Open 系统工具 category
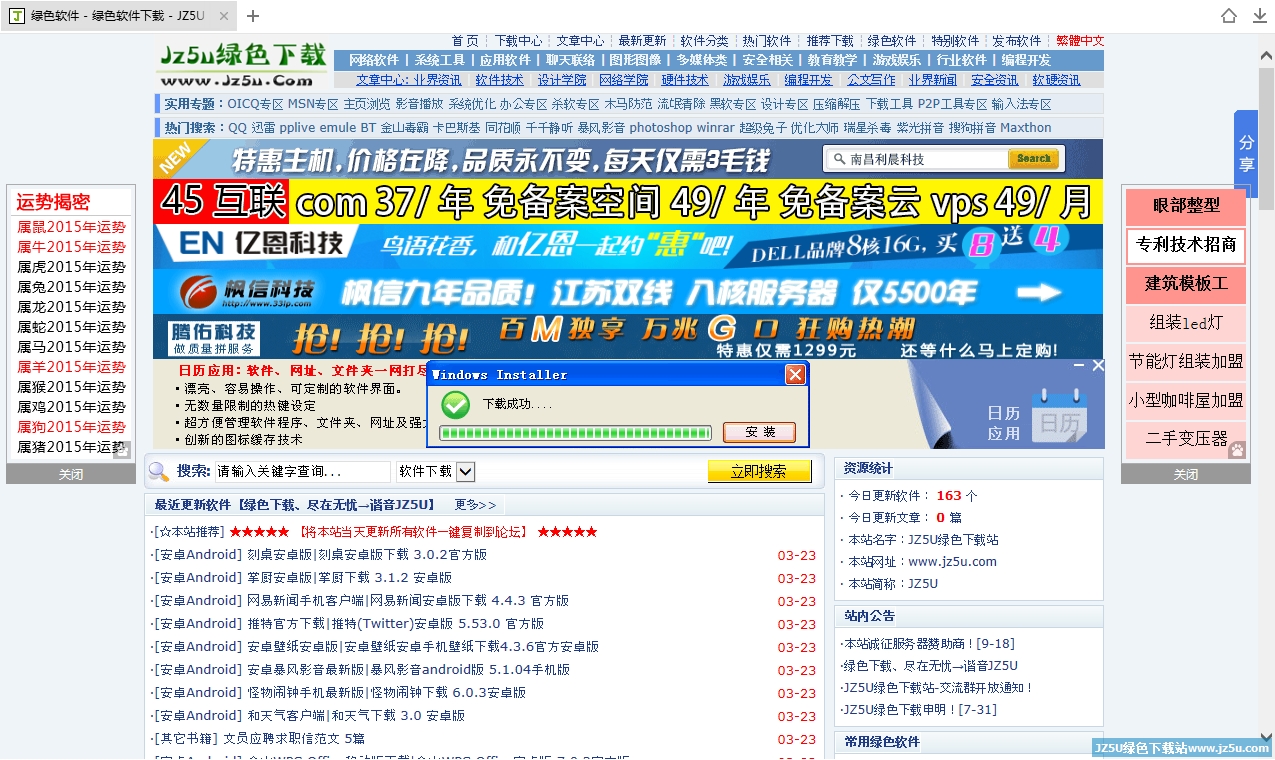 [440, 60]
